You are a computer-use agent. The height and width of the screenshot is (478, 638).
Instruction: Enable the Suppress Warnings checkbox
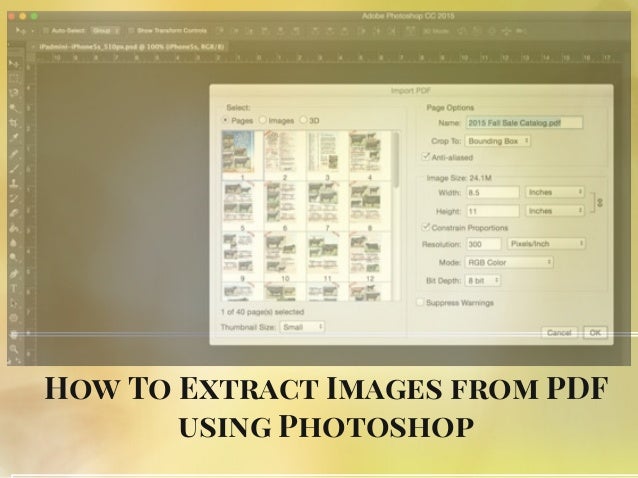point(420,302)
